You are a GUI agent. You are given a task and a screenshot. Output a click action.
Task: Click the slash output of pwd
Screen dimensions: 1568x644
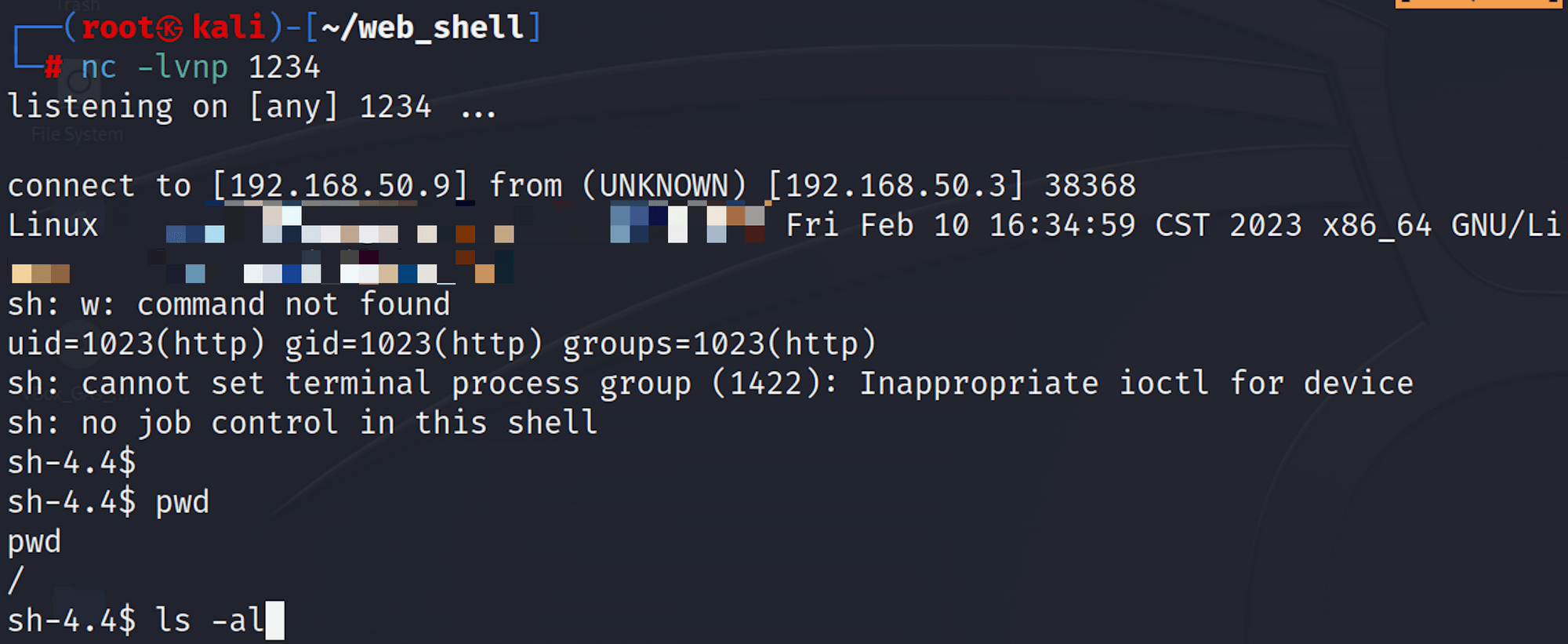pos(16,581)
